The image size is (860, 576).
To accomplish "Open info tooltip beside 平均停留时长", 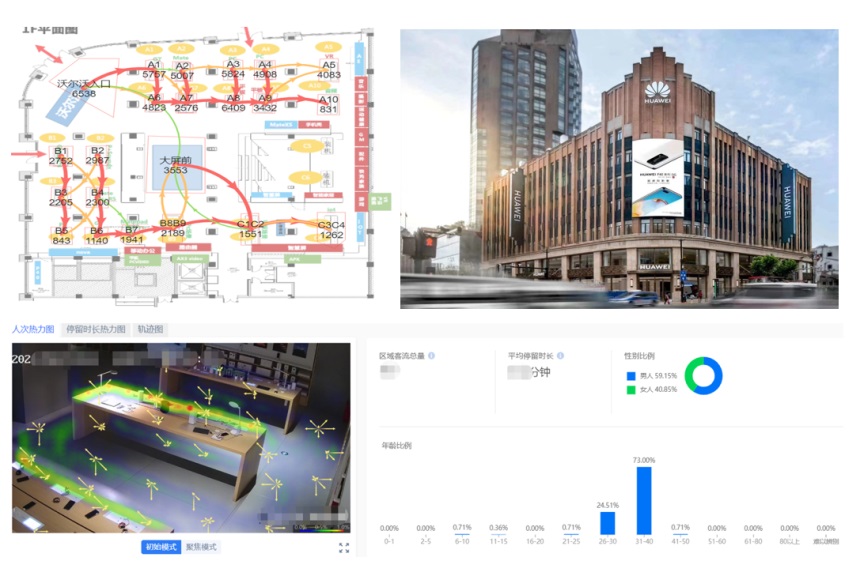I will point(561,355).
